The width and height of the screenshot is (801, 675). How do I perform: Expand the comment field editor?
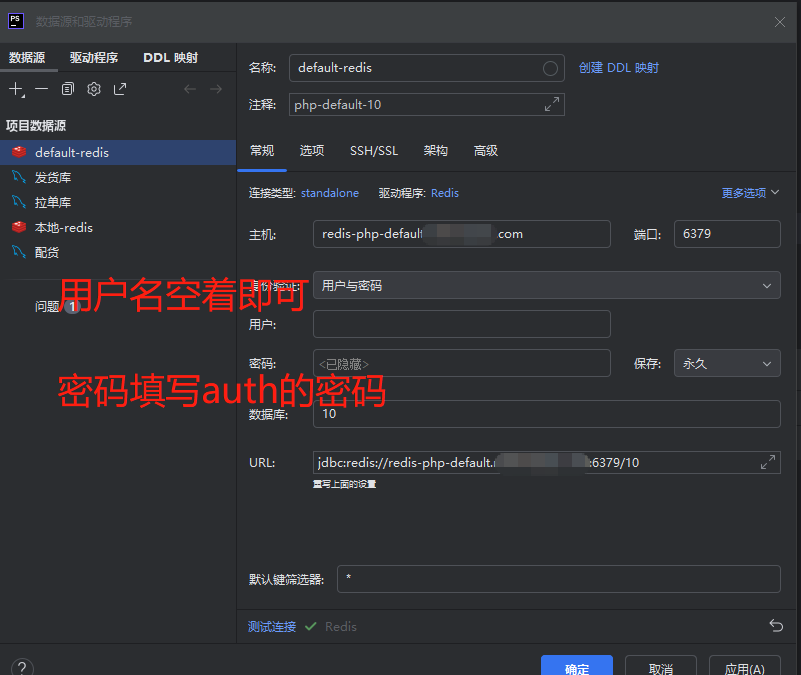[552, 104]
